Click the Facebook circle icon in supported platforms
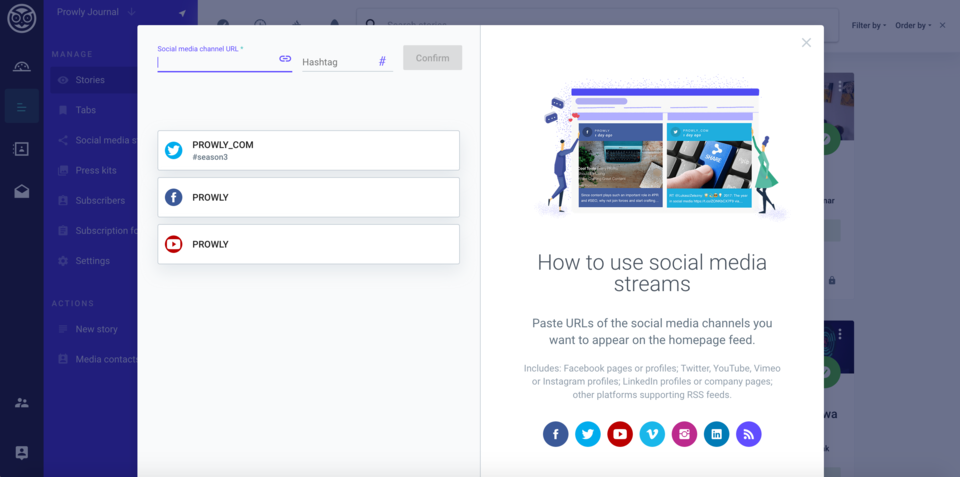This screenshot has height=477, width=960. [x=556, y=434]
